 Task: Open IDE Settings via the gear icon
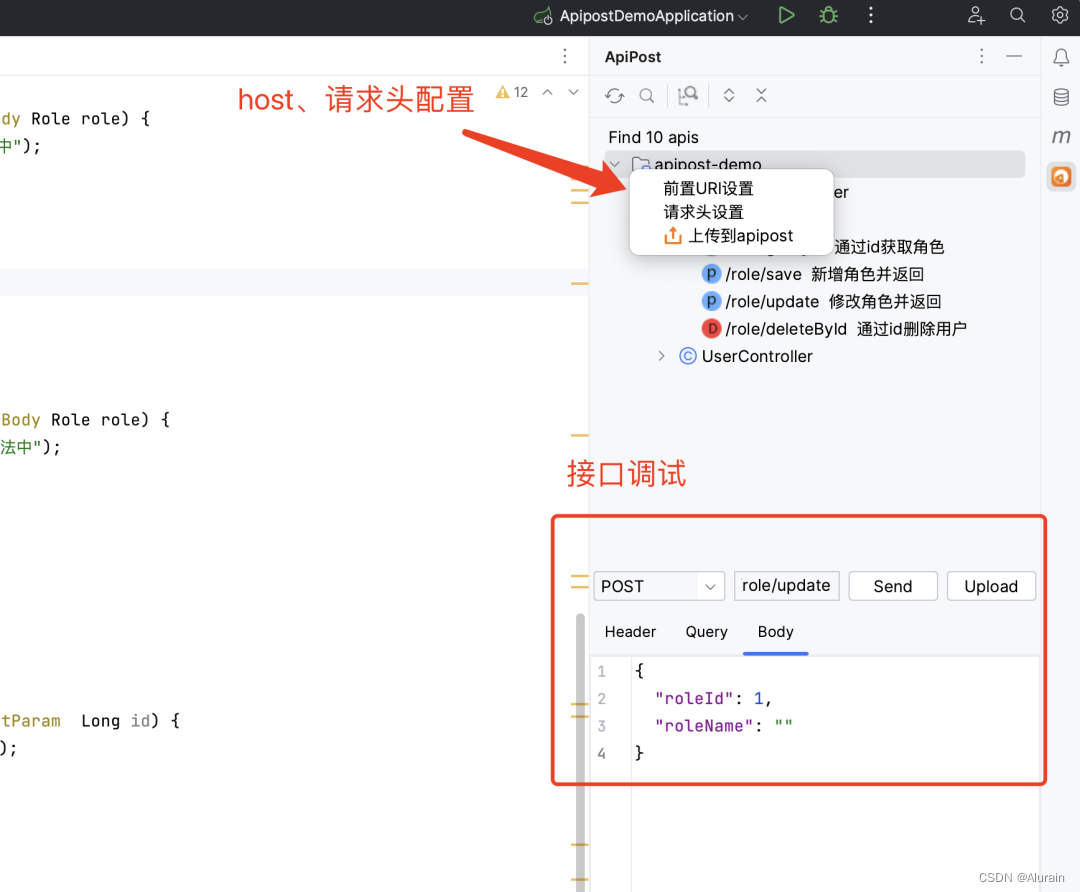[x=1059, y=15]
